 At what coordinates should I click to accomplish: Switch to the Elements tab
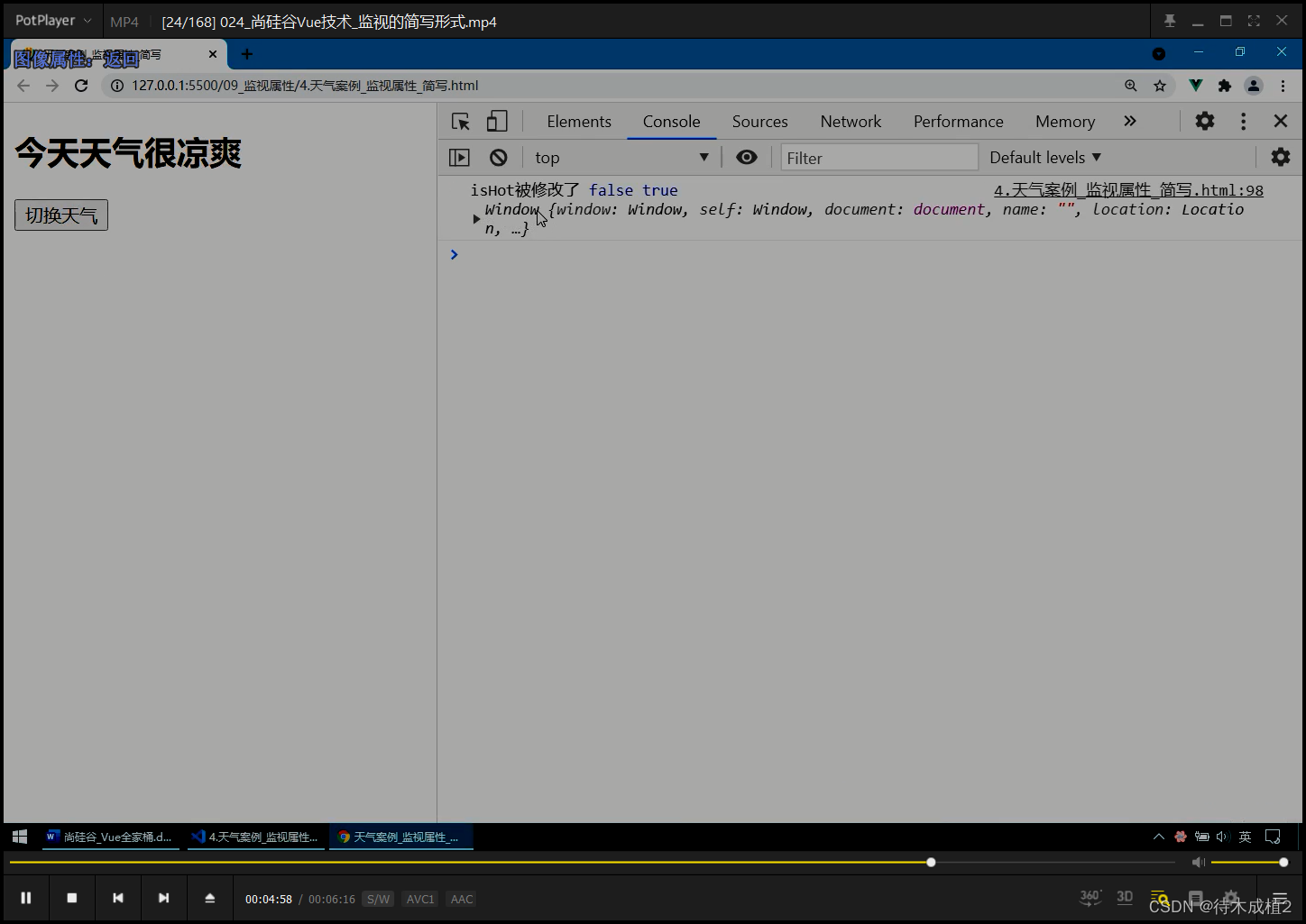(579, 122)
